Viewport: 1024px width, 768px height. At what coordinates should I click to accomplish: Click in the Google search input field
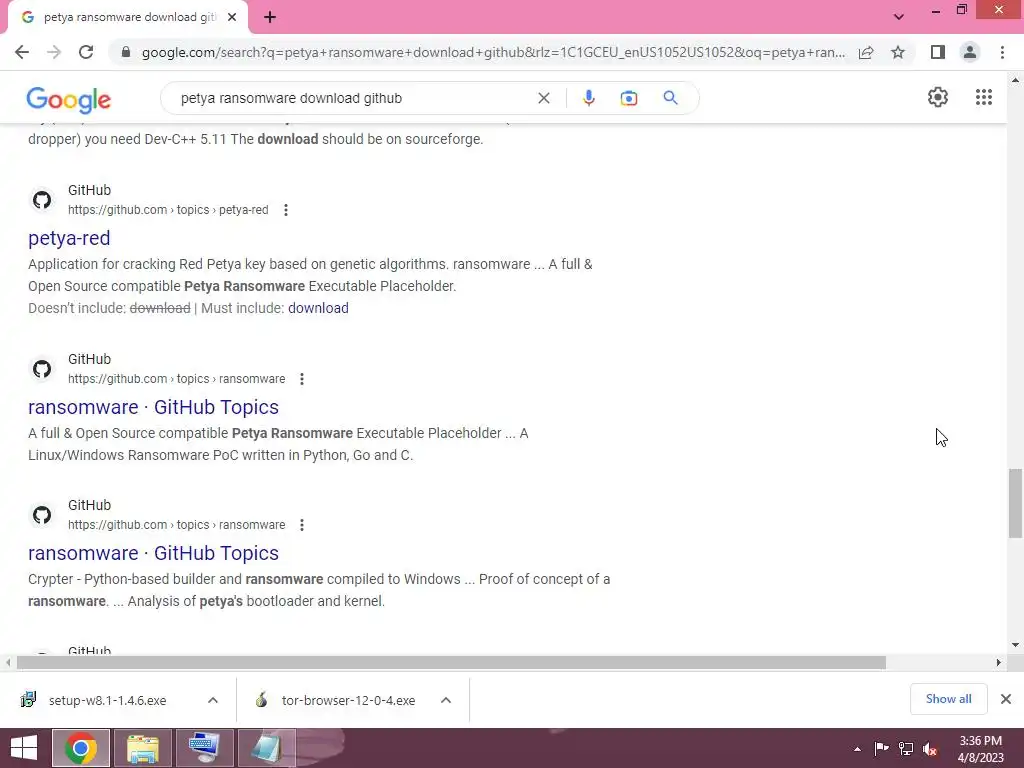point(353,98)
